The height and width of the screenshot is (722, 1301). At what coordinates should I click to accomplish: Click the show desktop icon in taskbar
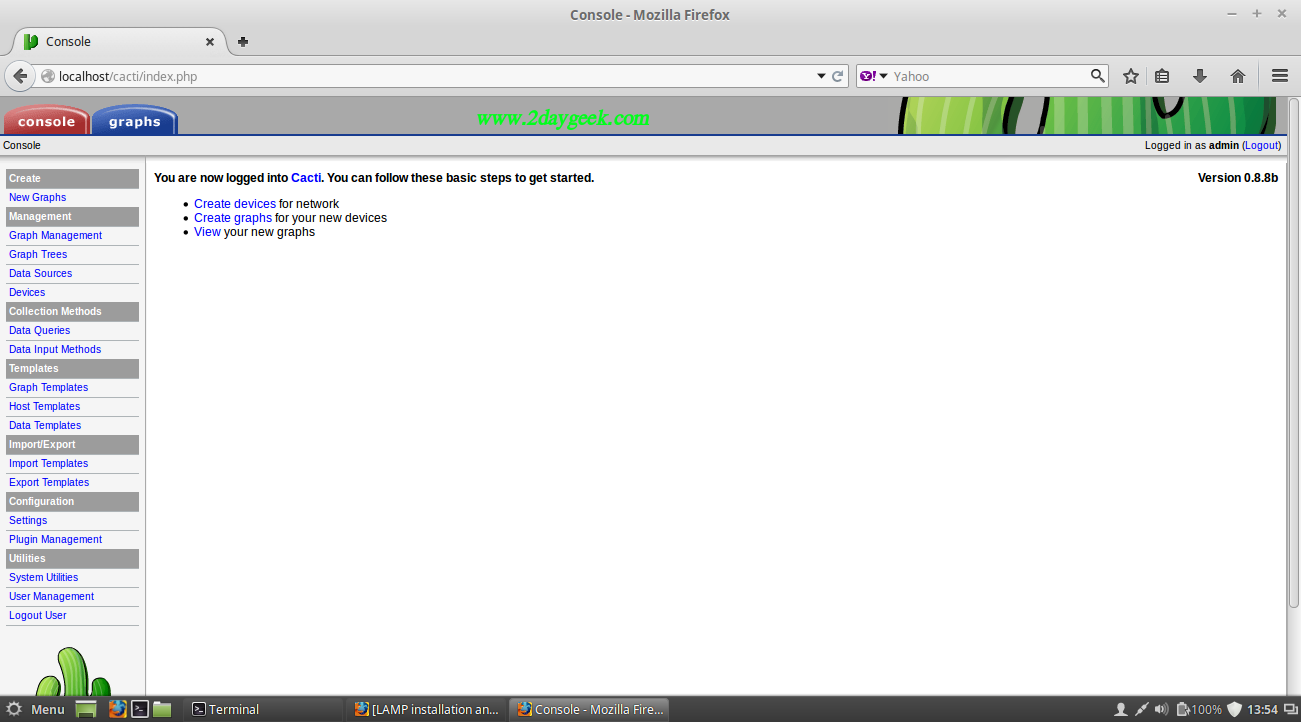(x=87, y=709)
